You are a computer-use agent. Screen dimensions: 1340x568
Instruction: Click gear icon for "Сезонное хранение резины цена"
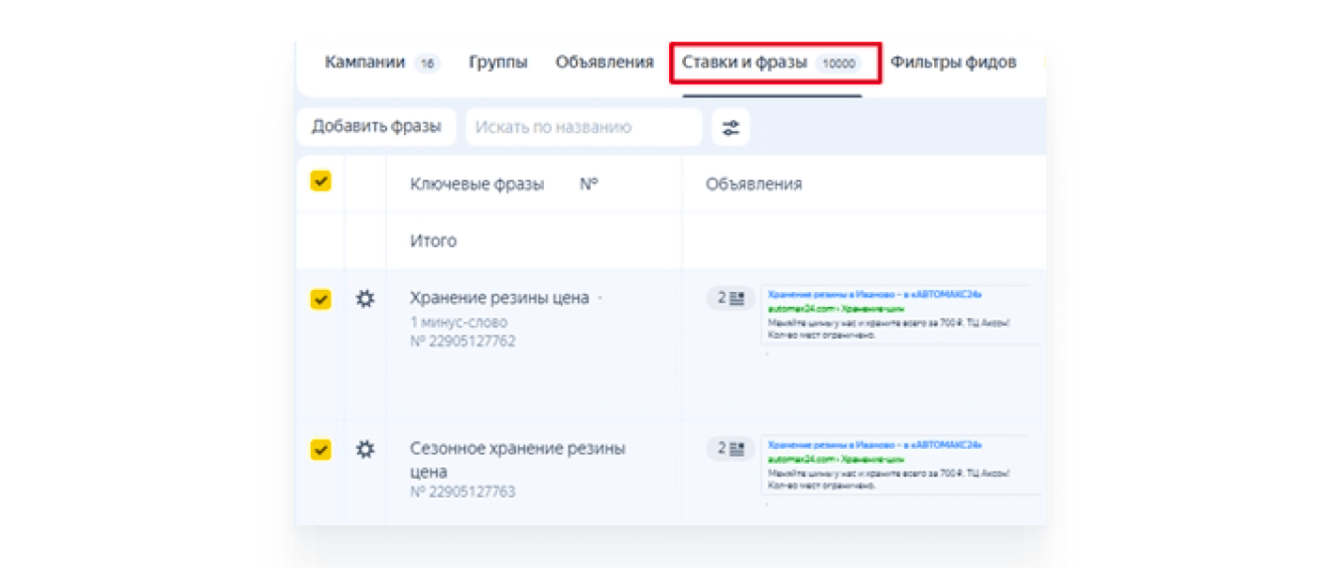click(x=366, y=450)
